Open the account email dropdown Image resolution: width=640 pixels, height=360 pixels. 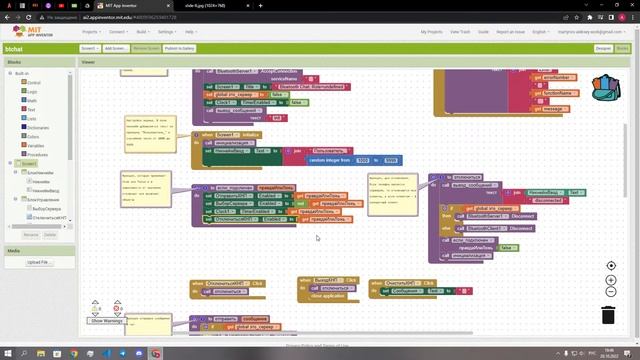(591, 32)
